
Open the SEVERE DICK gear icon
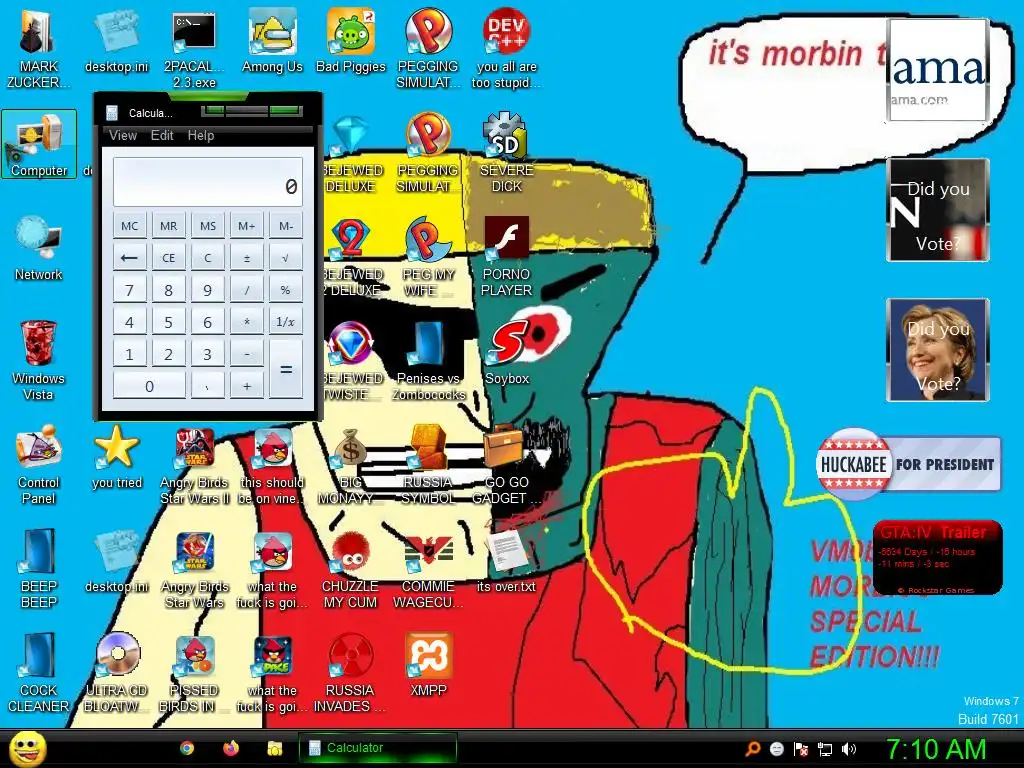pos(506,152)
